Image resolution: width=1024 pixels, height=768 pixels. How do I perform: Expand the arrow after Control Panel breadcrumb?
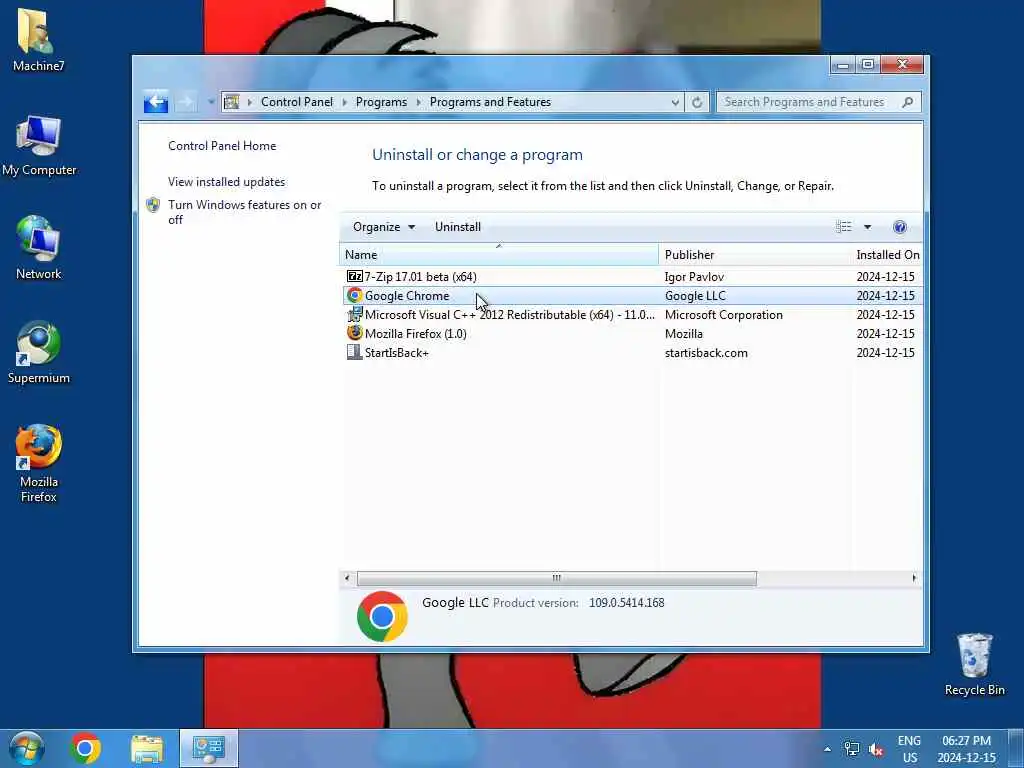point(344,102)
